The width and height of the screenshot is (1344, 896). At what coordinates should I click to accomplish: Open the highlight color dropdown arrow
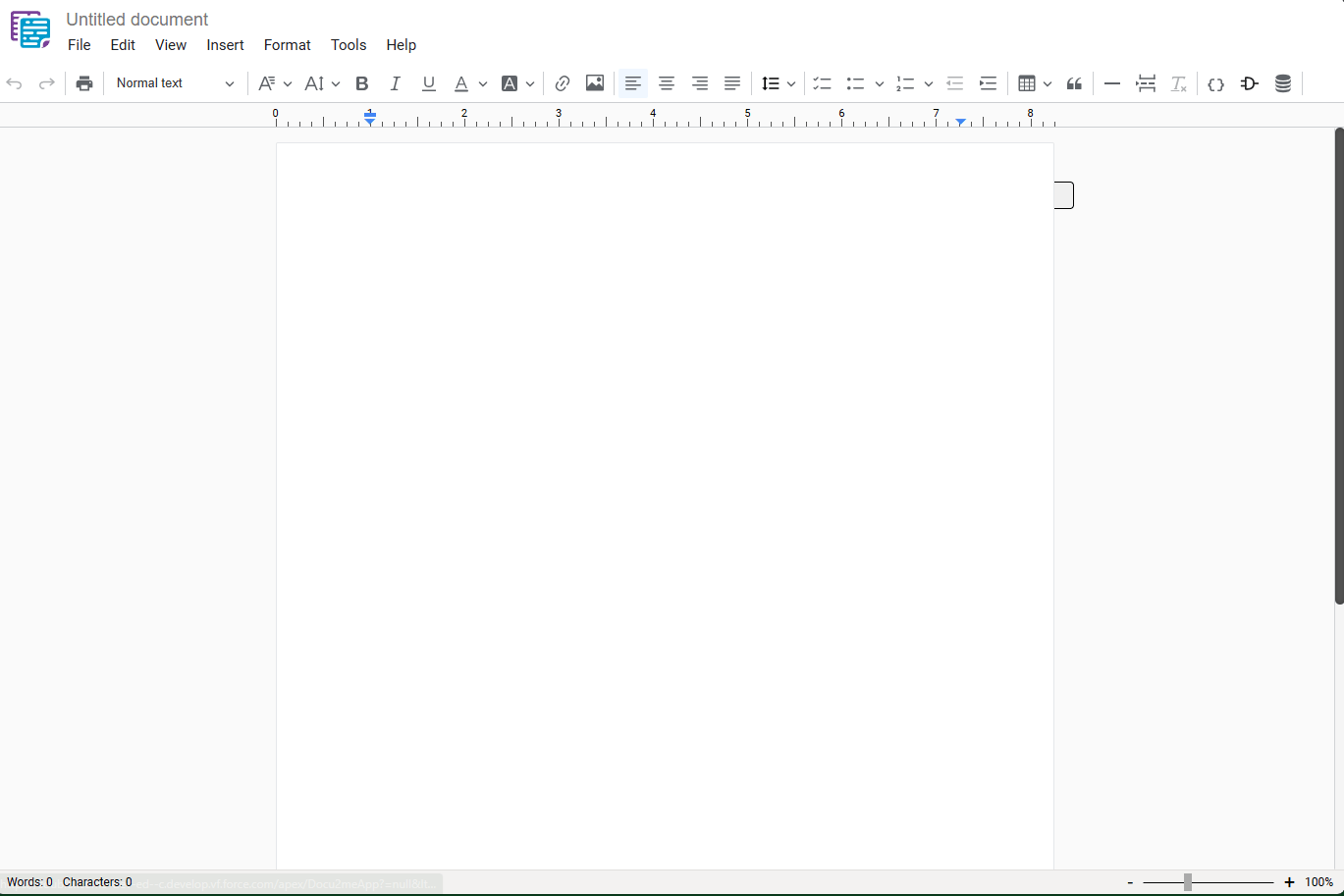(x=530, y=84)
